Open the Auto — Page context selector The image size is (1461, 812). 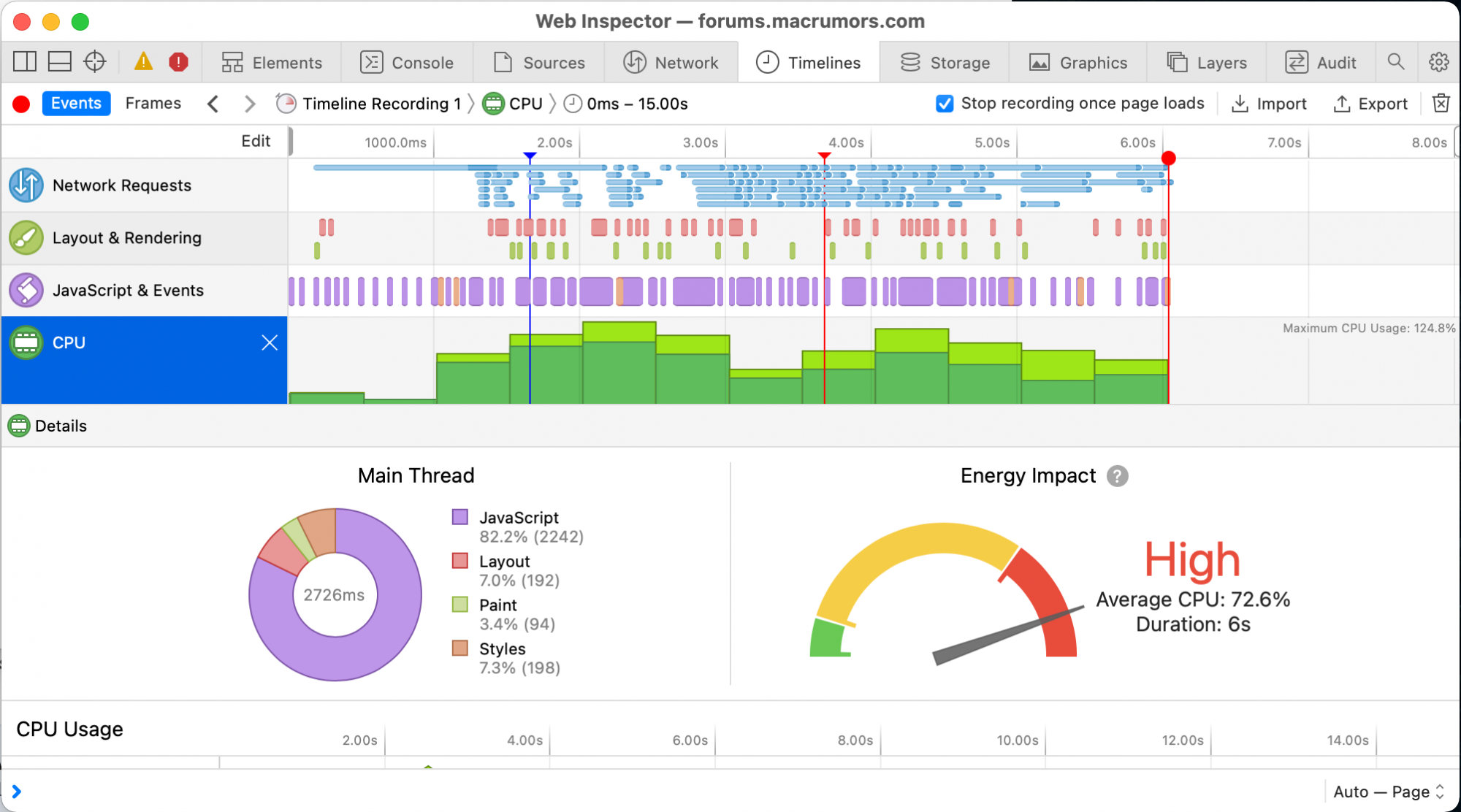click(x=1388, y=792)
